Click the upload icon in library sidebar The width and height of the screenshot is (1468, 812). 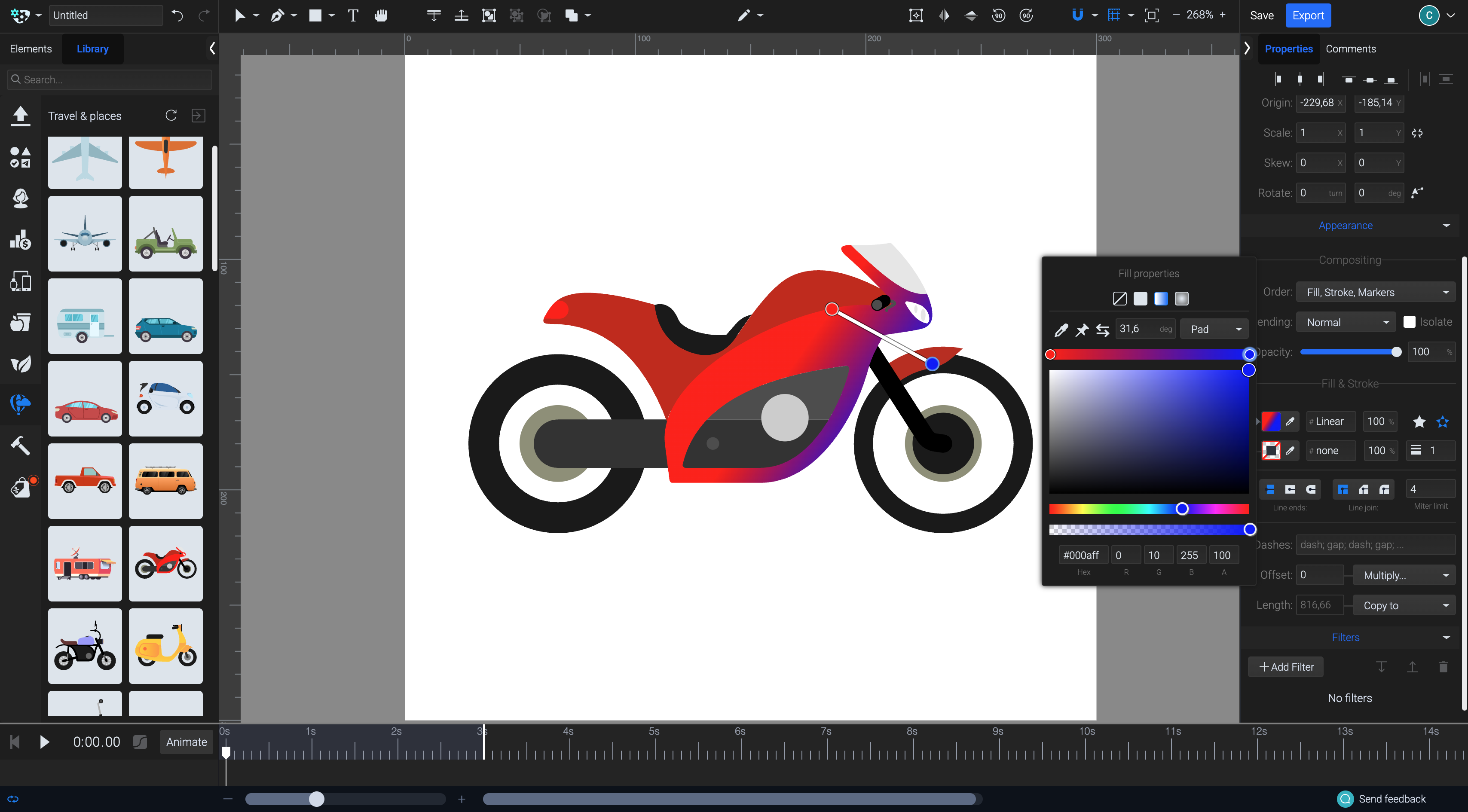[x=21, y=116]
